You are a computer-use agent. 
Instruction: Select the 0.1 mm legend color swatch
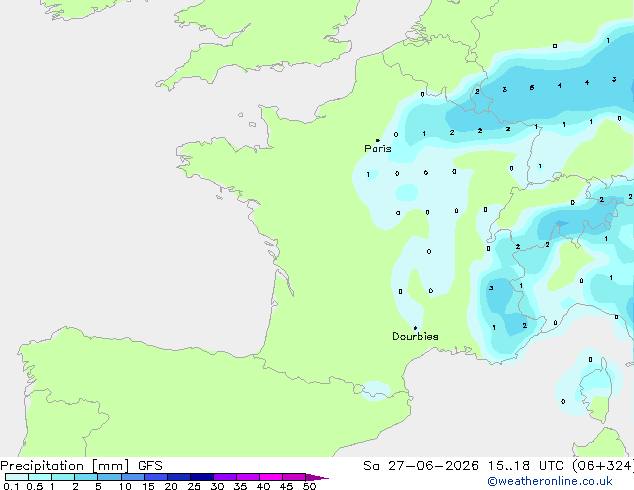tap(17, 477)
